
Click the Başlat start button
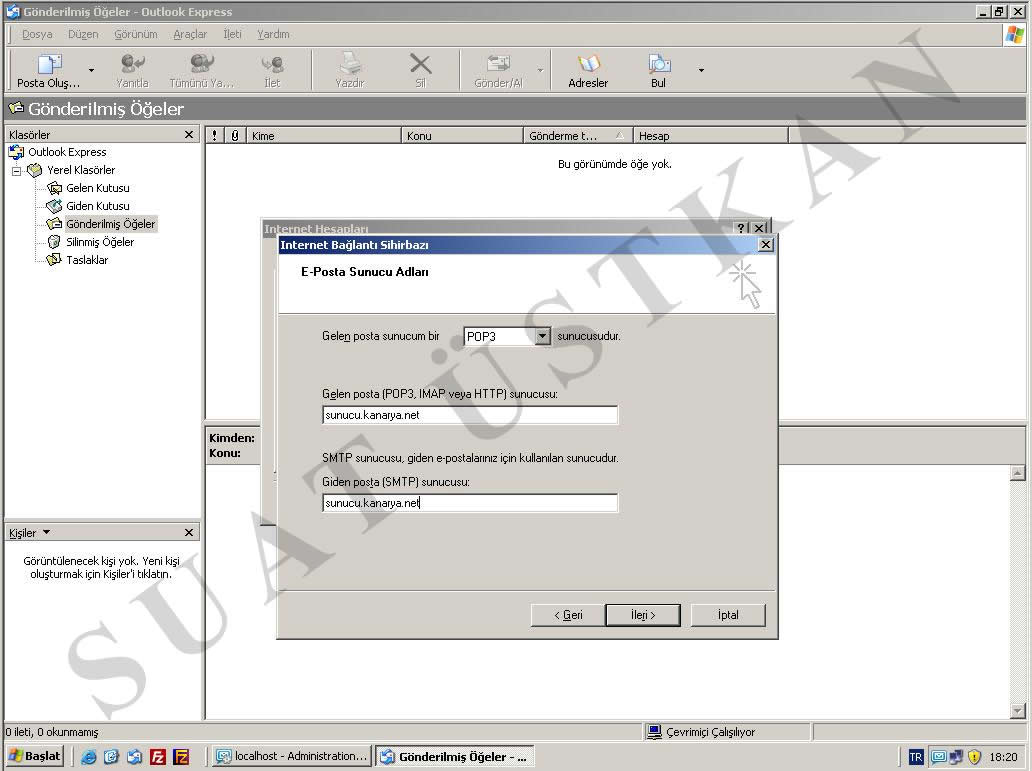pos(35,756)
